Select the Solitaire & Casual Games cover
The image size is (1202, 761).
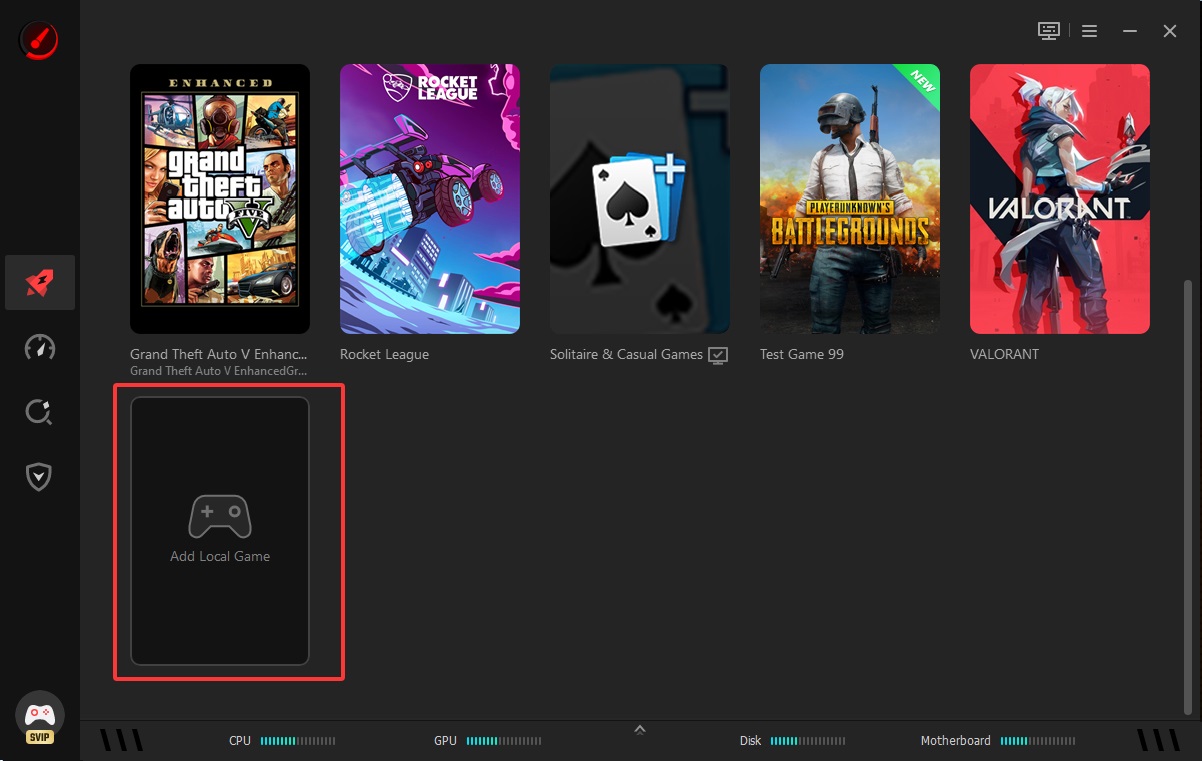click(640, 199)
